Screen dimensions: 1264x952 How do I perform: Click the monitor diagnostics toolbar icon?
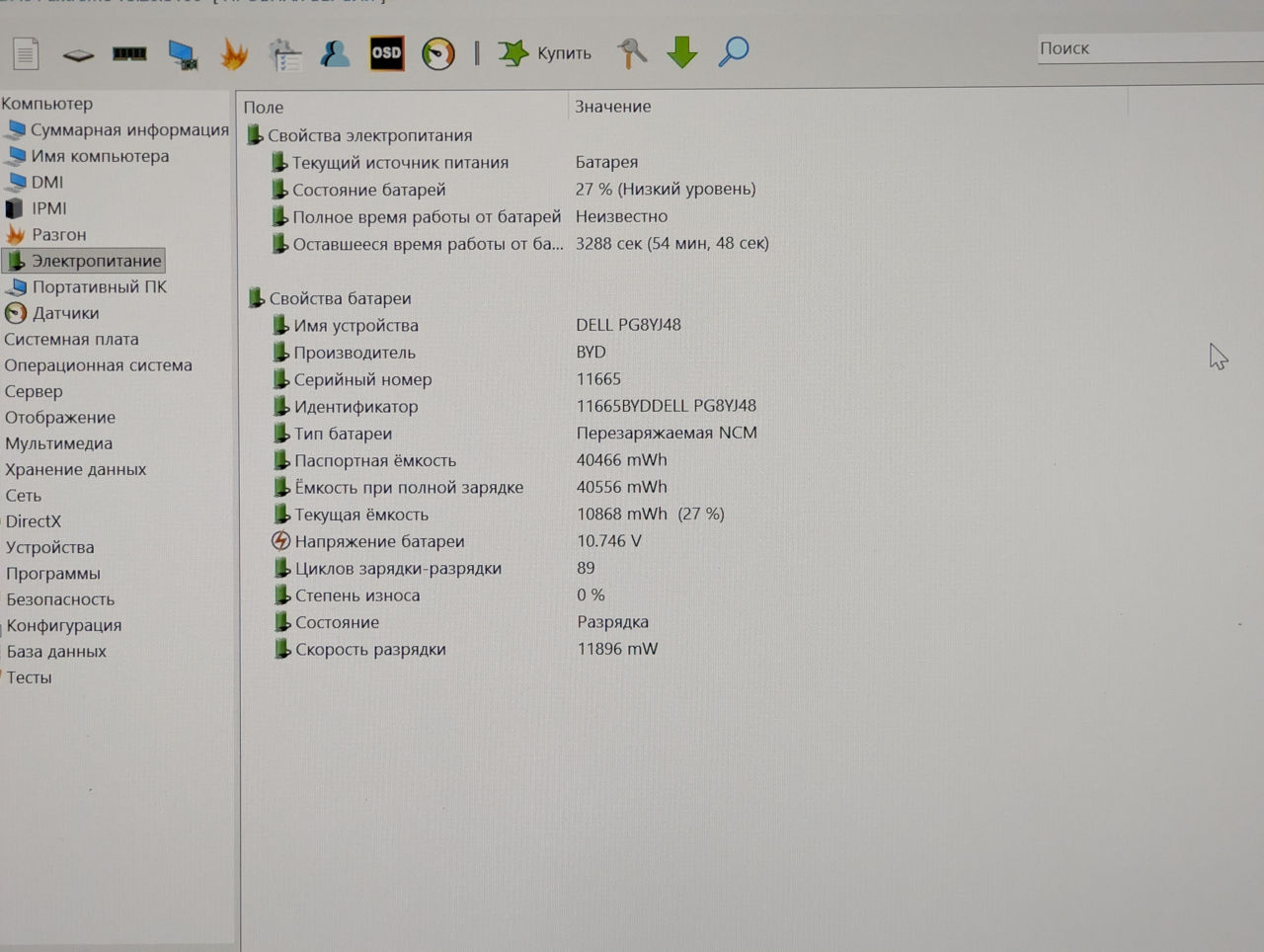click(x=182, y=54)
